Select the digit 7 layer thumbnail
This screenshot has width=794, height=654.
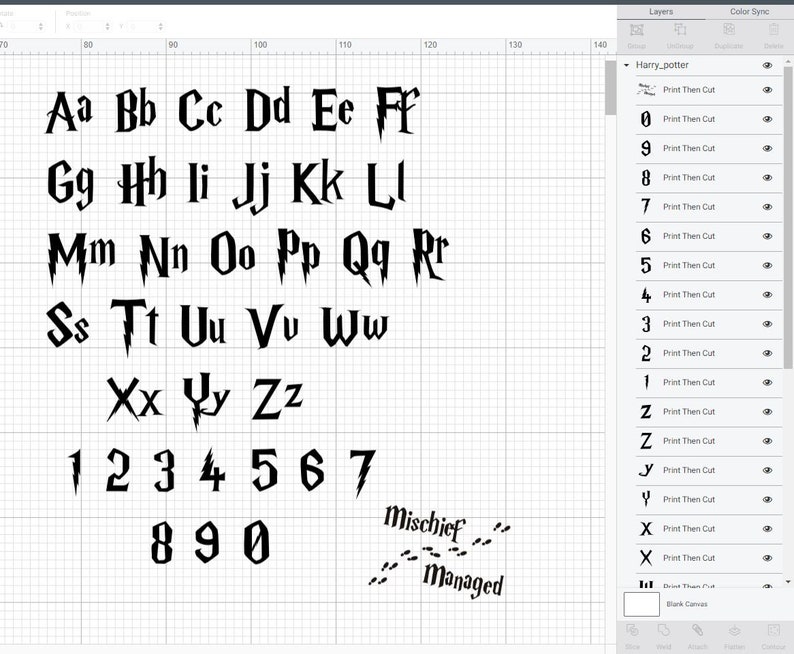pos(646,207)
